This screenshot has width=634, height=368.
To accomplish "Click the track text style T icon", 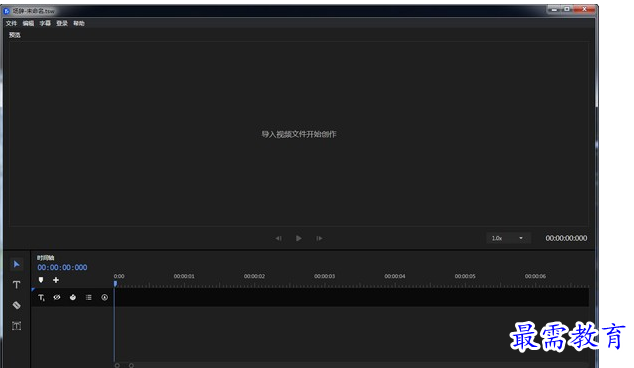I will (41, 298).
